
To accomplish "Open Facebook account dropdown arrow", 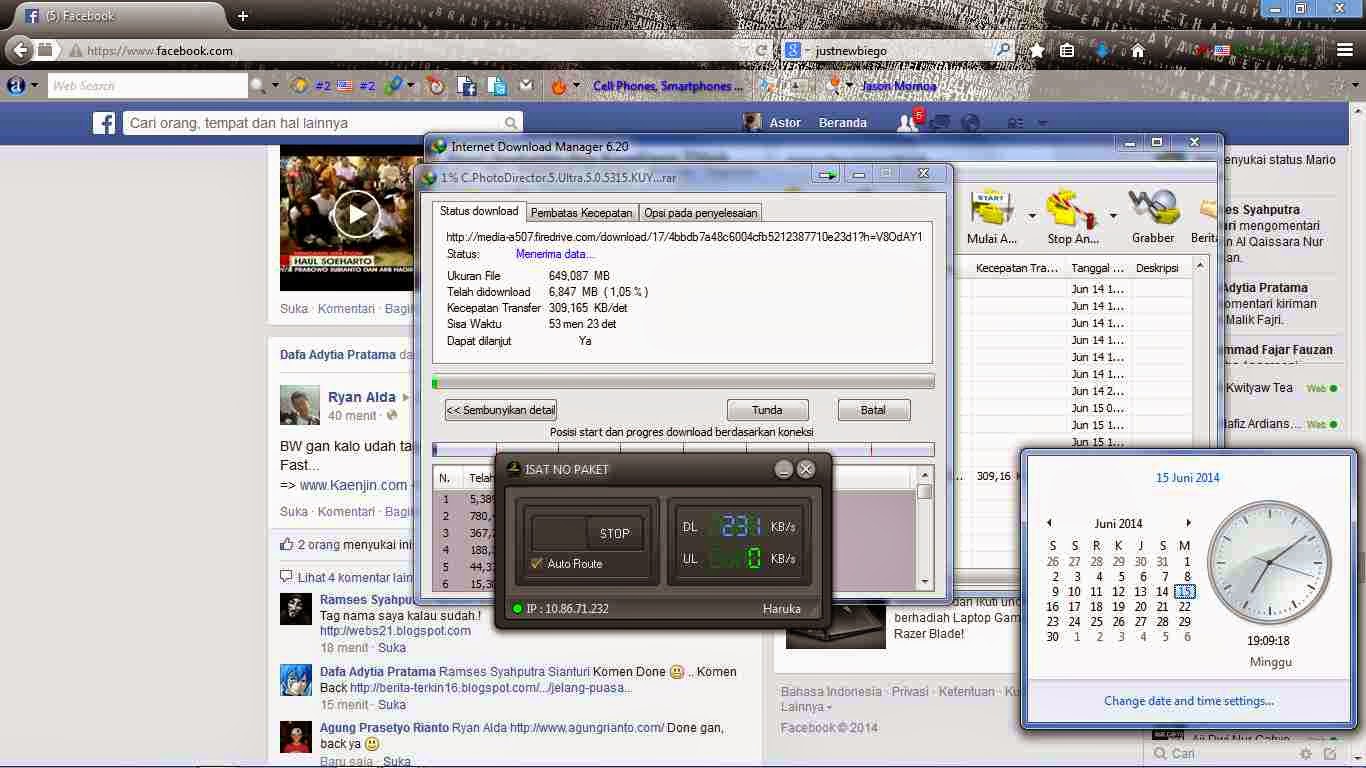I will coord(1042,123).
